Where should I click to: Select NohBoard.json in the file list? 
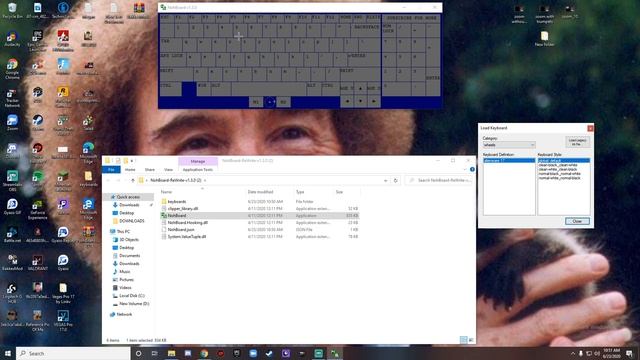tap(260, 229)
